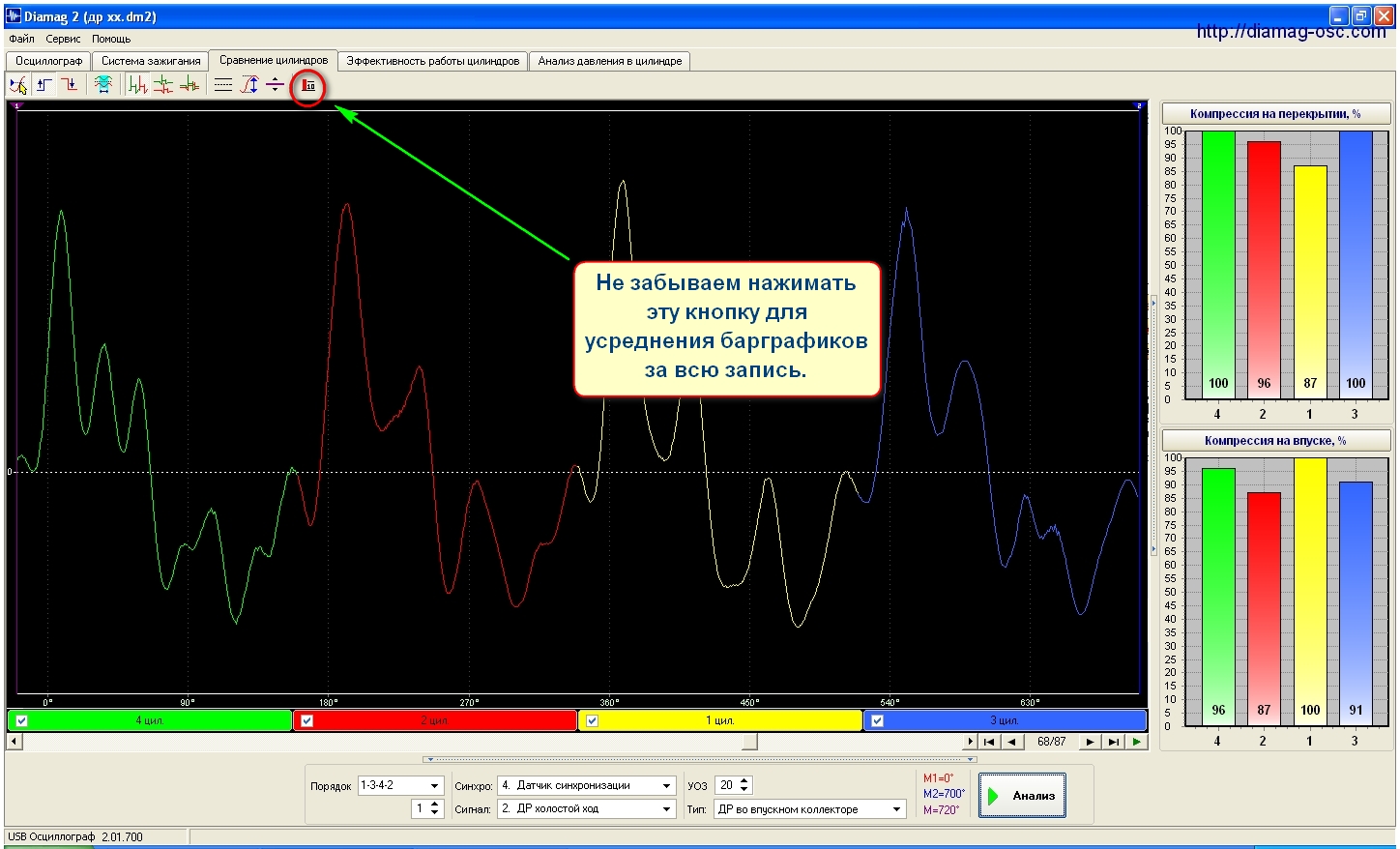Click the M2=700° marker readout
Image resolution: width=1400 pixels, height=849 pixels.
click(944, 794)
